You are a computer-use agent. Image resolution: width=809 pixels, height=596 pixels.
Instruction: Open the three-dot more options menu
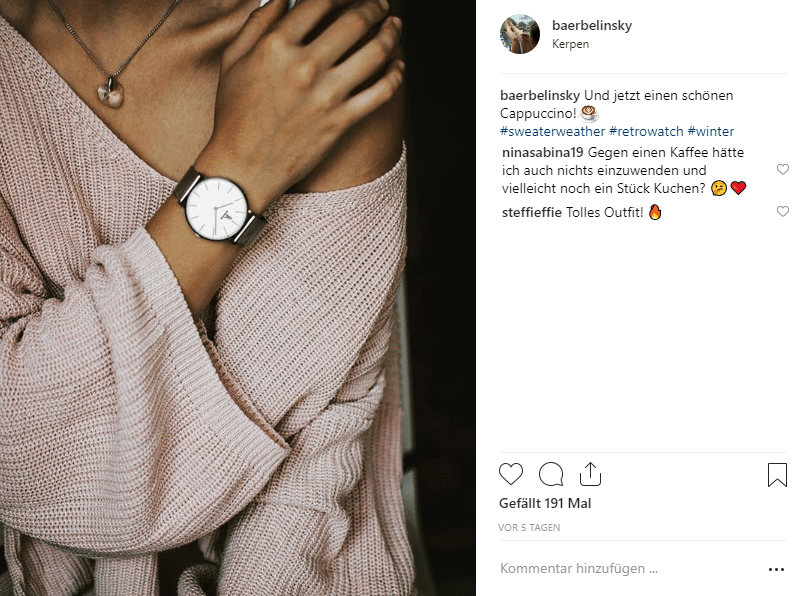coord(776,569)
